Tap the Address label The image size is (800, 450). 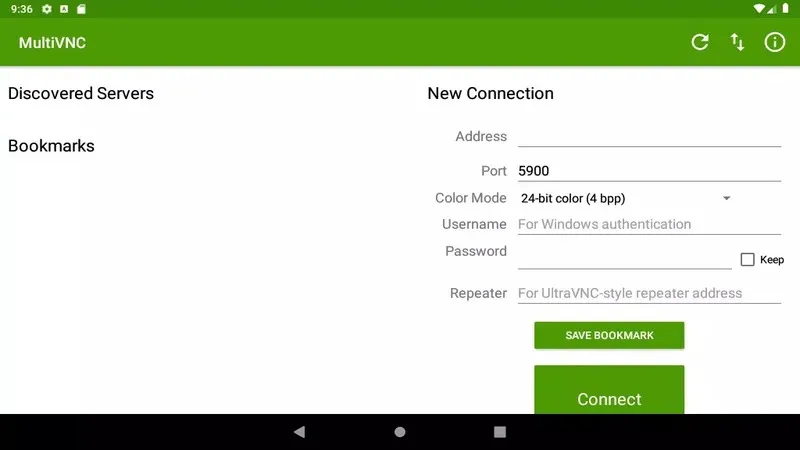coord(481,136)
